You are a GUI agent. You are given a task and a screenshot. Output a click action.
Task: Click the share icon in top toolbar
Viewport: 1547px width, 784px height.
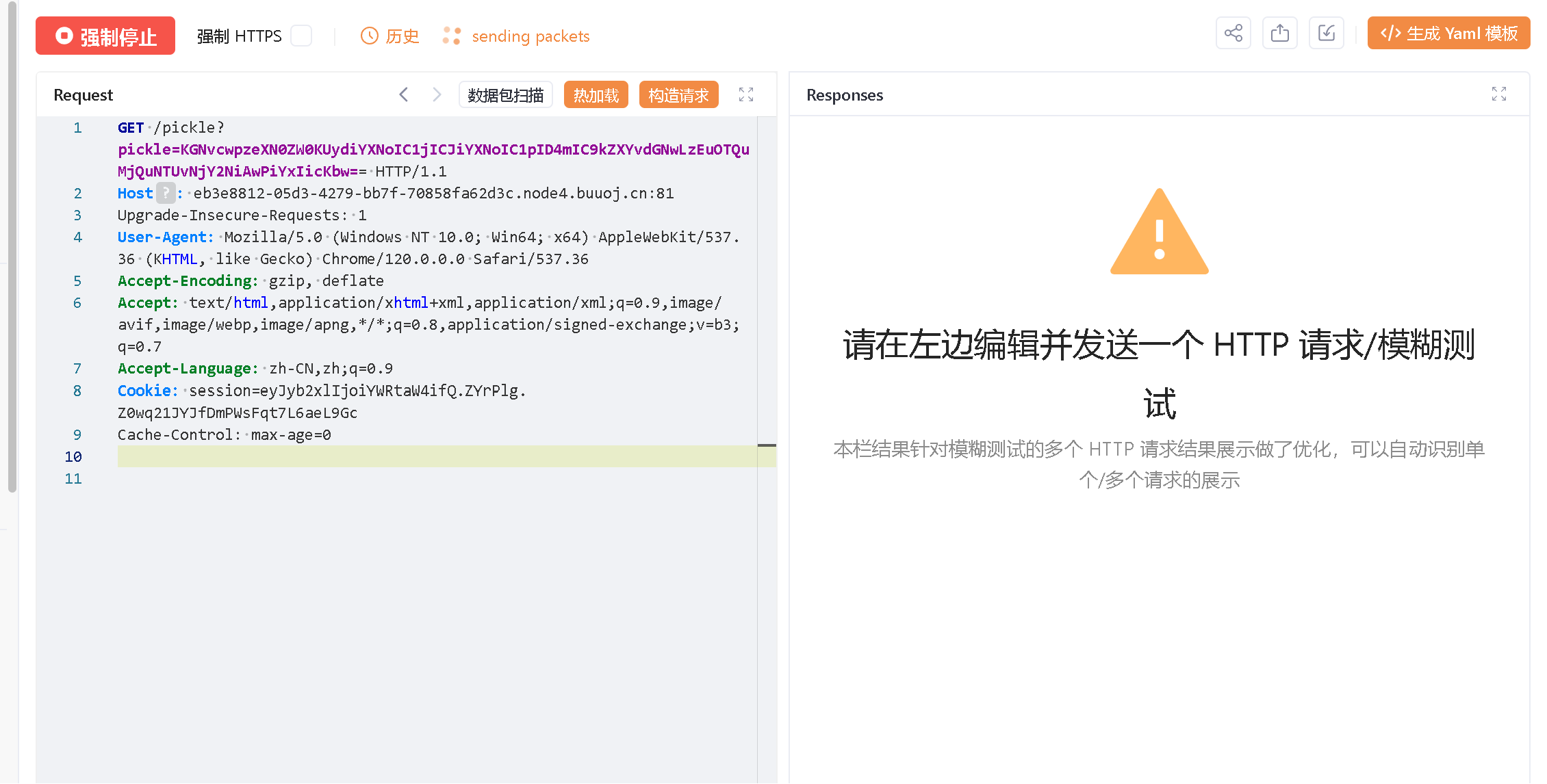[1233, 34]
